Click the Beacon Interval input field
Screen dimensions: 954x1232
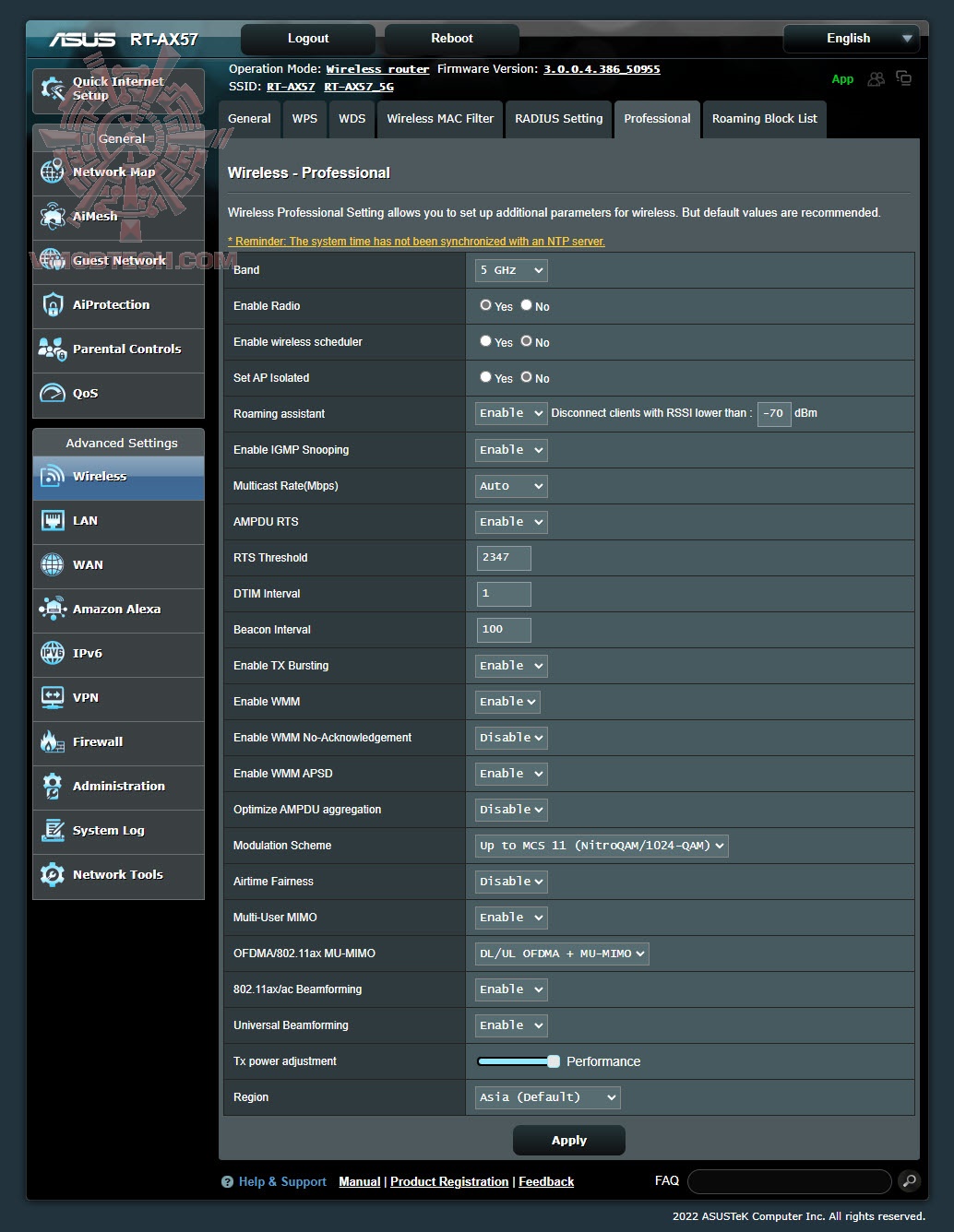504,630
